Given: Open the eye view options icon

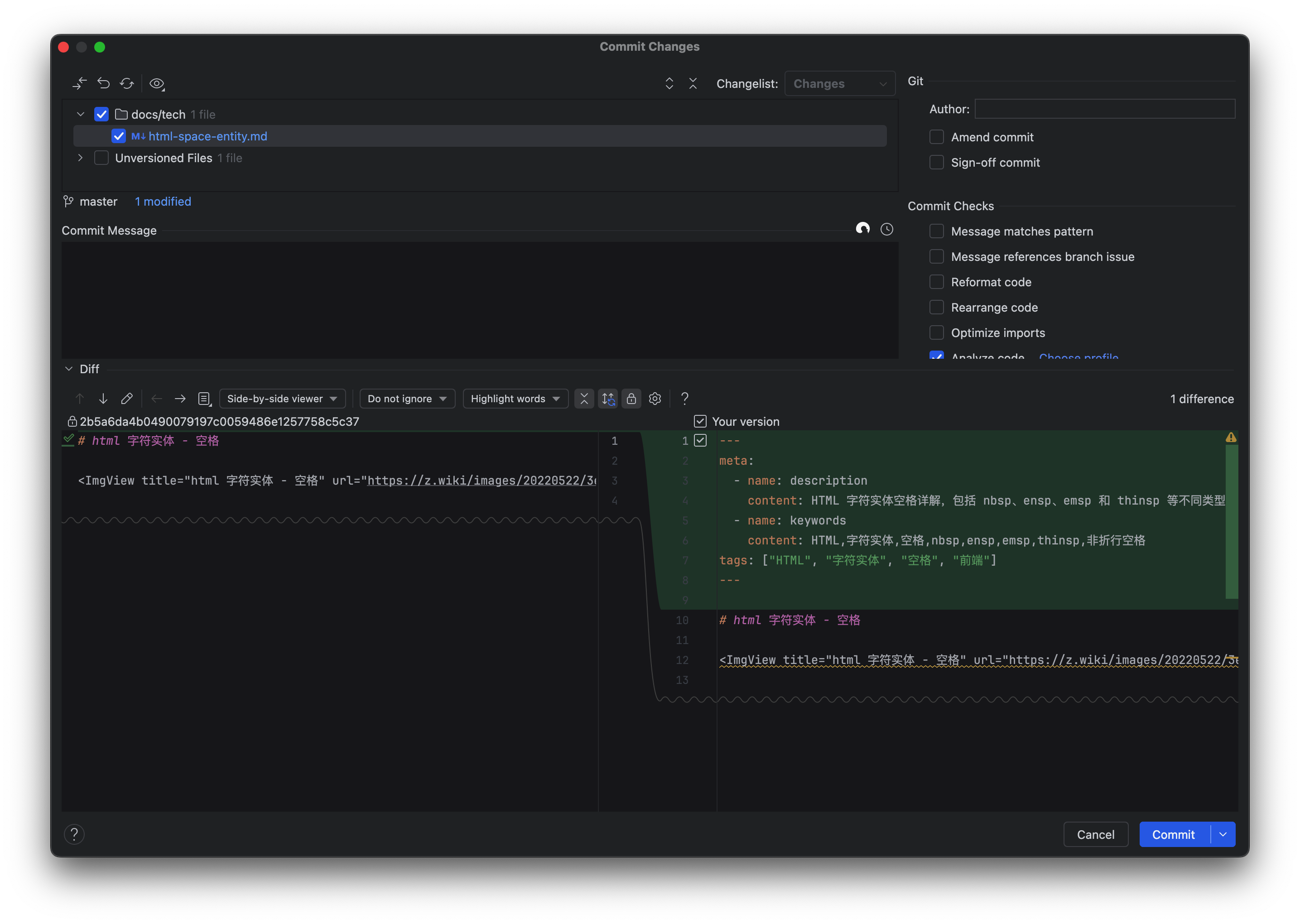Looking at the screenshot, I should [156, 84].
